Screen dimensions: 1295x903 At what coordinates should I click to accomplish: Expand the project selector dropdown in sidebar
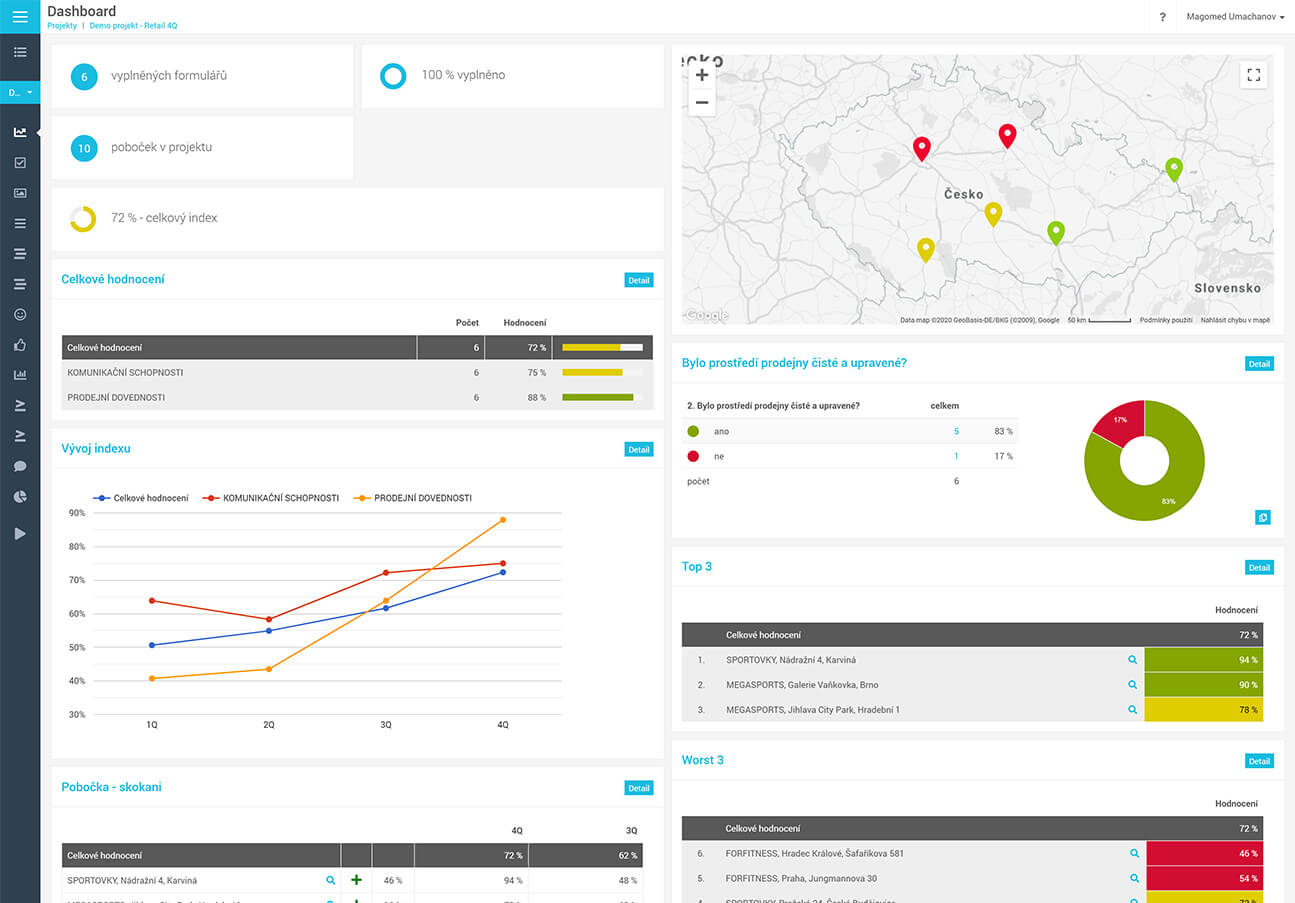tap(20, 92)
